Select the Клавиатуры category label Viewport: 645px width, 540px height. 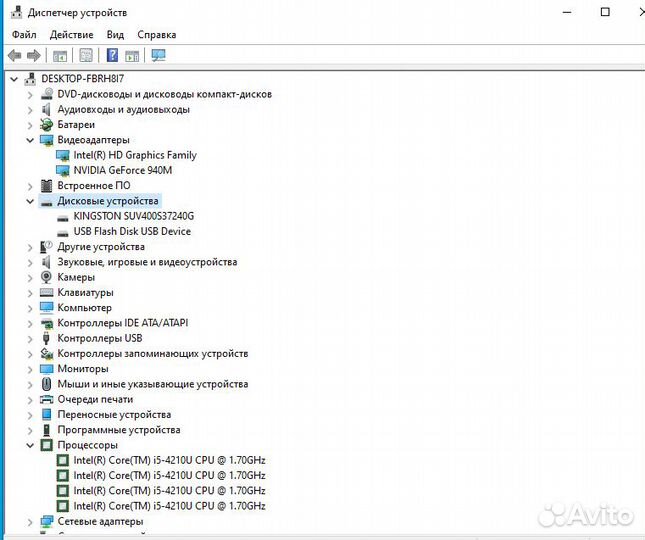coord(85,292)
